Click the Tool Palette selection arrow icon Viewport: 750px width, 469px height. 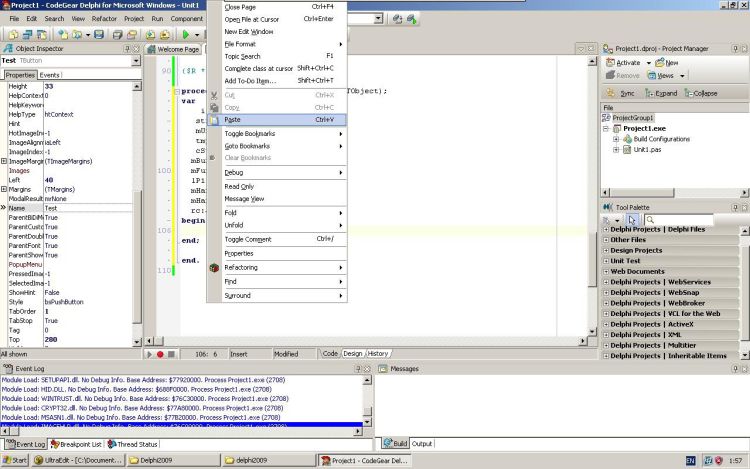[632, 220]
